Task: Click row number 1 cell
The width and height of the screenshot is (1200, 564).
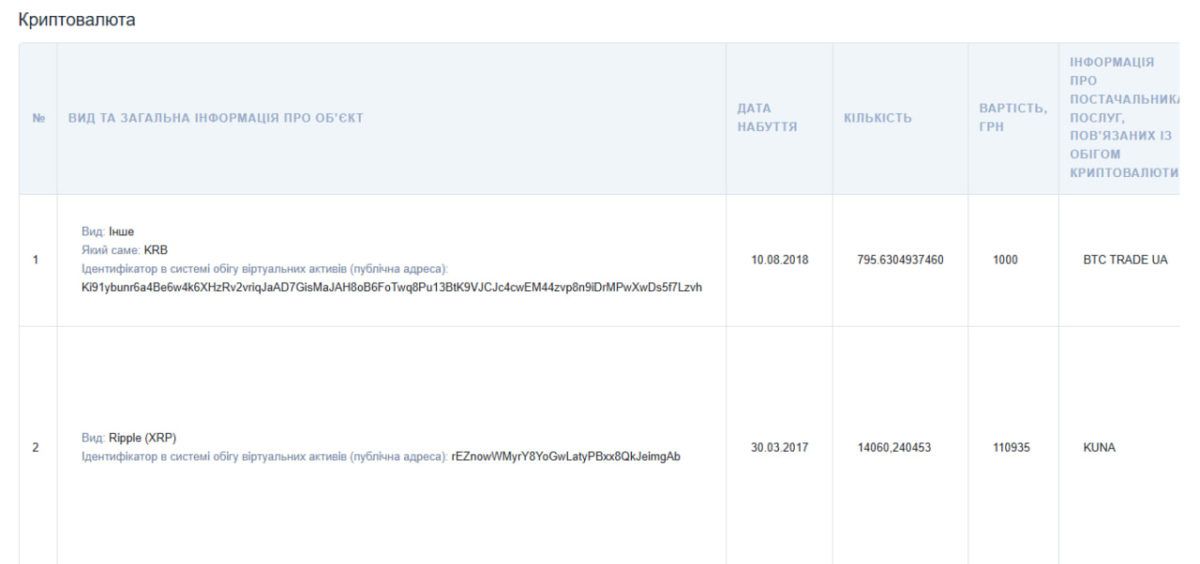Action: tap(36, 259)
